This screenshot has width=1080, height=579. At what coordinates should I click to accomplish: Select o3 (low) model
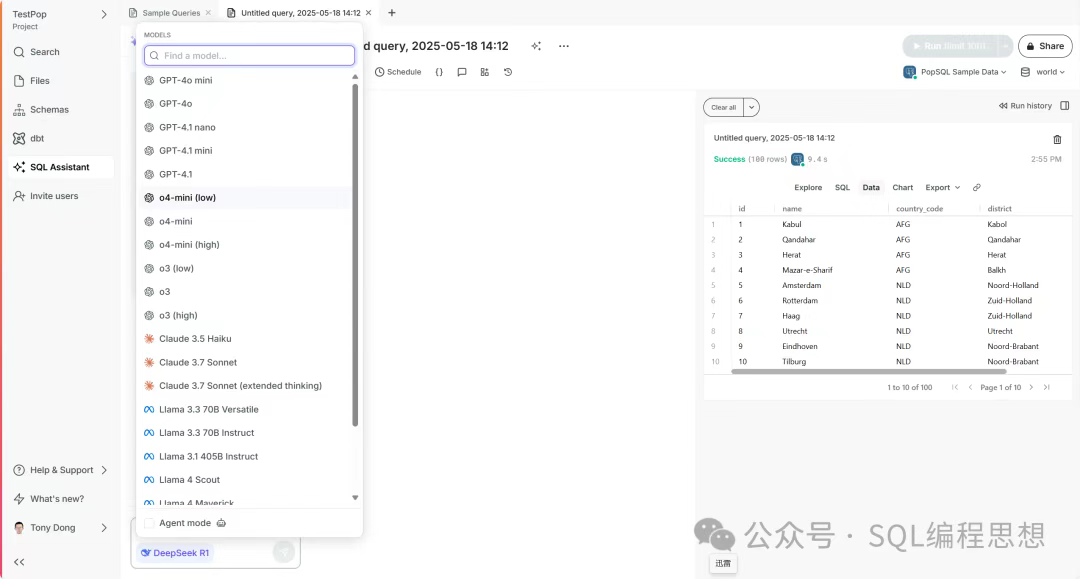176,269
